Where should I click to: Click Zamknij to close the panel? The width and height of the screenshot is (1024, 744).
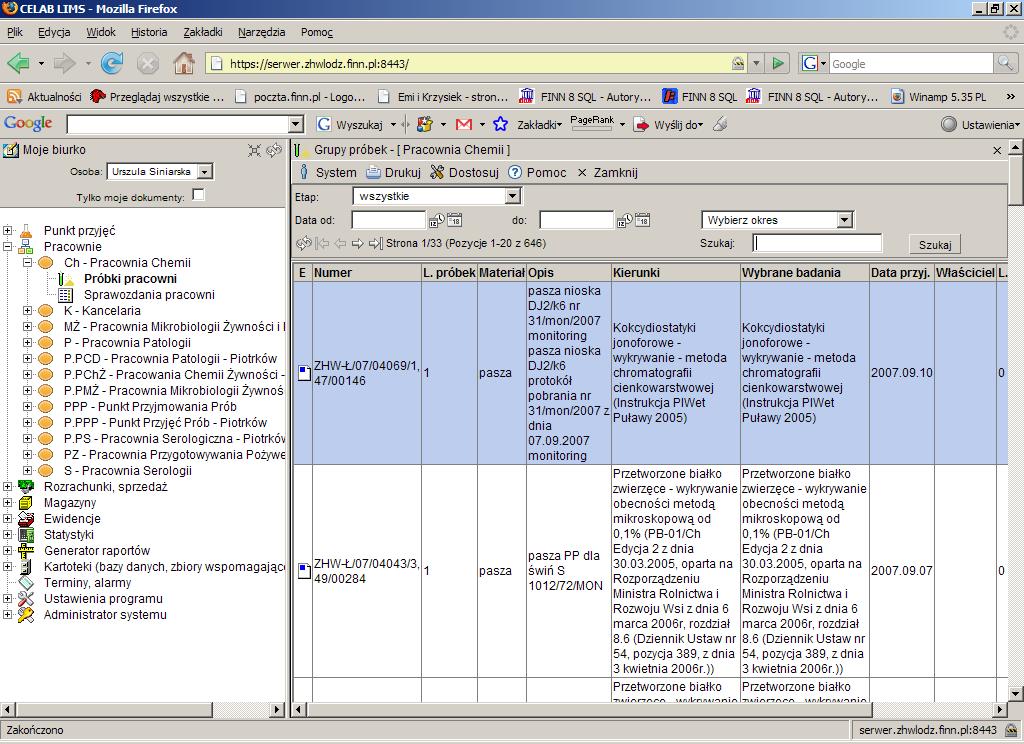[607, 172]
